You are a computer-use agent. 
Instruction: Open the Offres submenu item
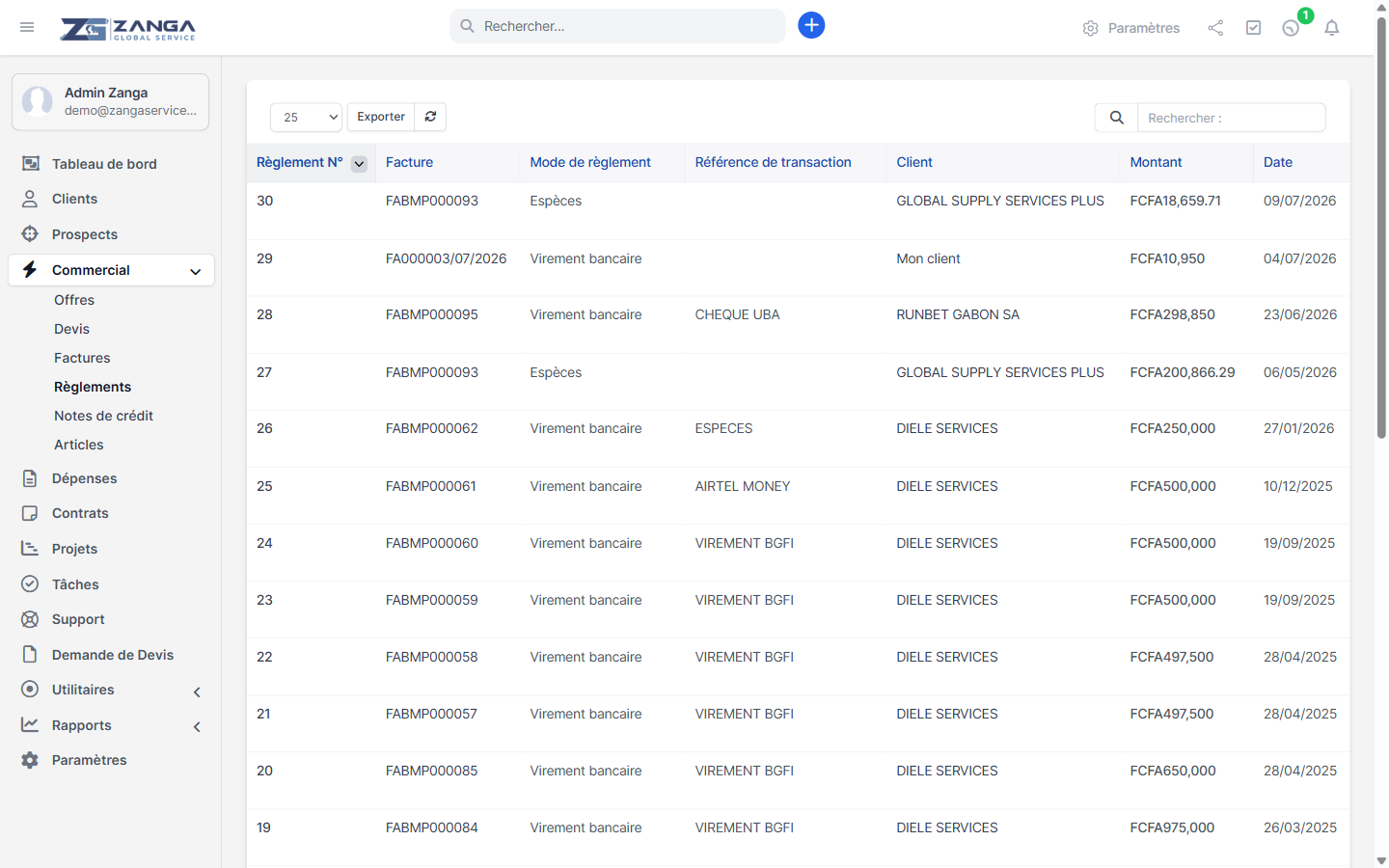click(74, 300)
